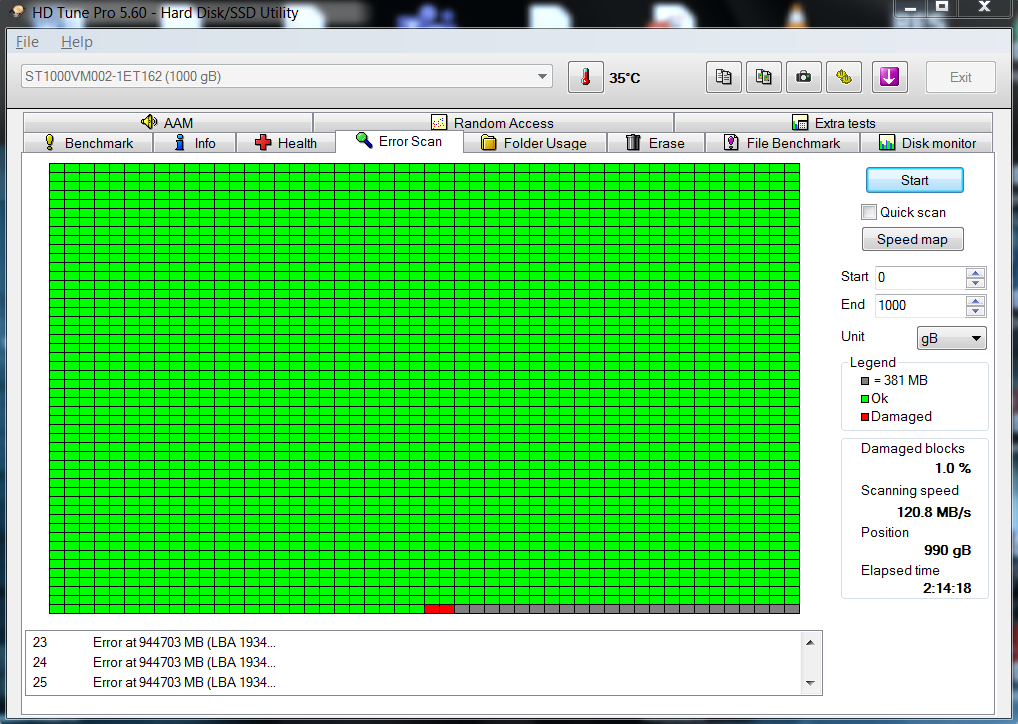Screen dimensions: 1018x724
Task: Open the Extra tests tab
Action: coord(834,123)
